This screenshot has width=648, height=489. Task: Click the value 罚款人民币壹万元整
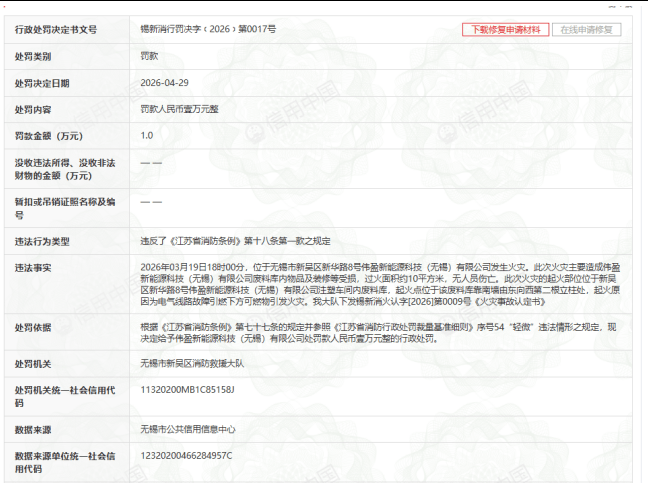pos(179,109)
